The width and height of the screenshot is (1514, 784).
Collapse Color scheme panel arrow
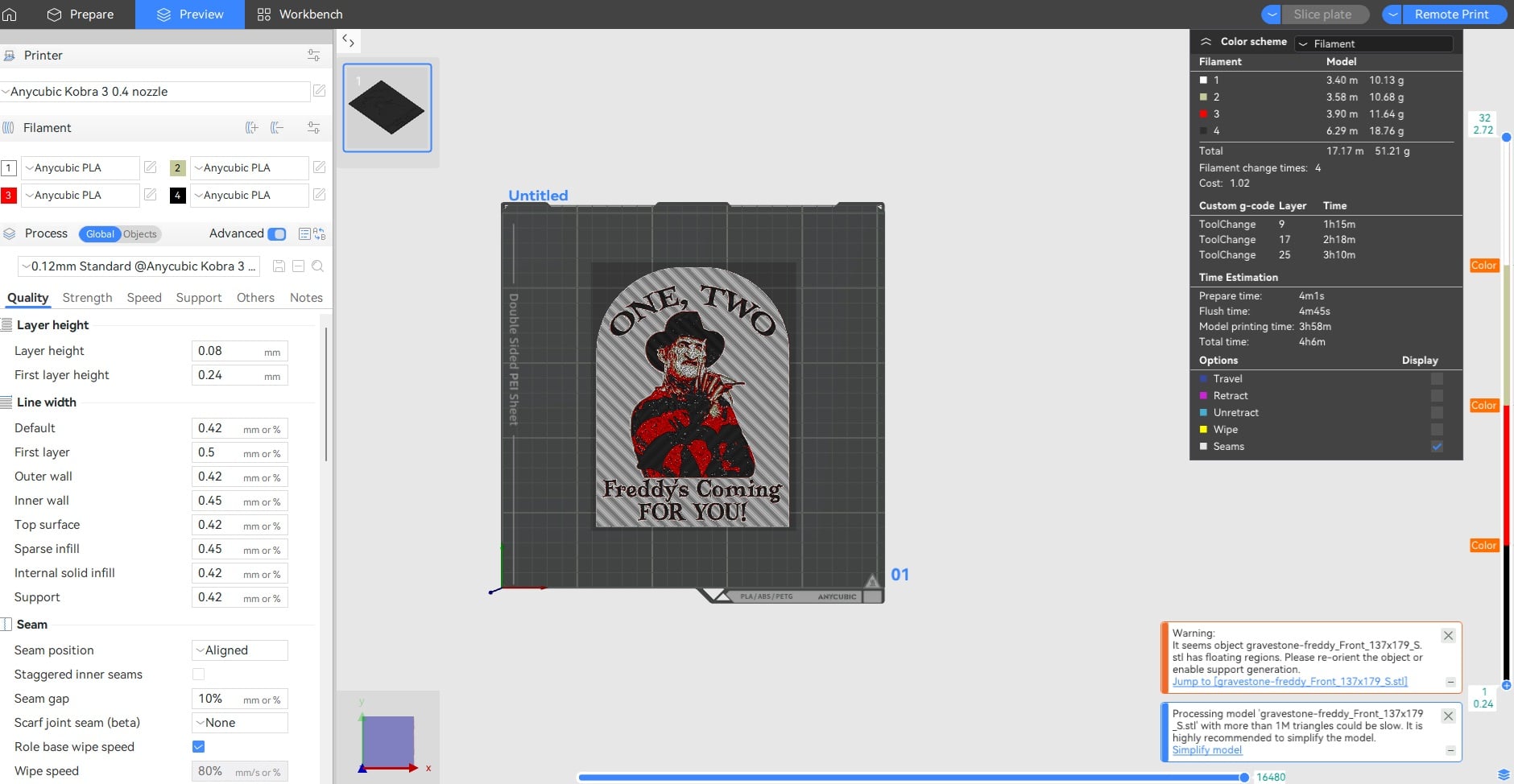click(x=1206, y=42)
